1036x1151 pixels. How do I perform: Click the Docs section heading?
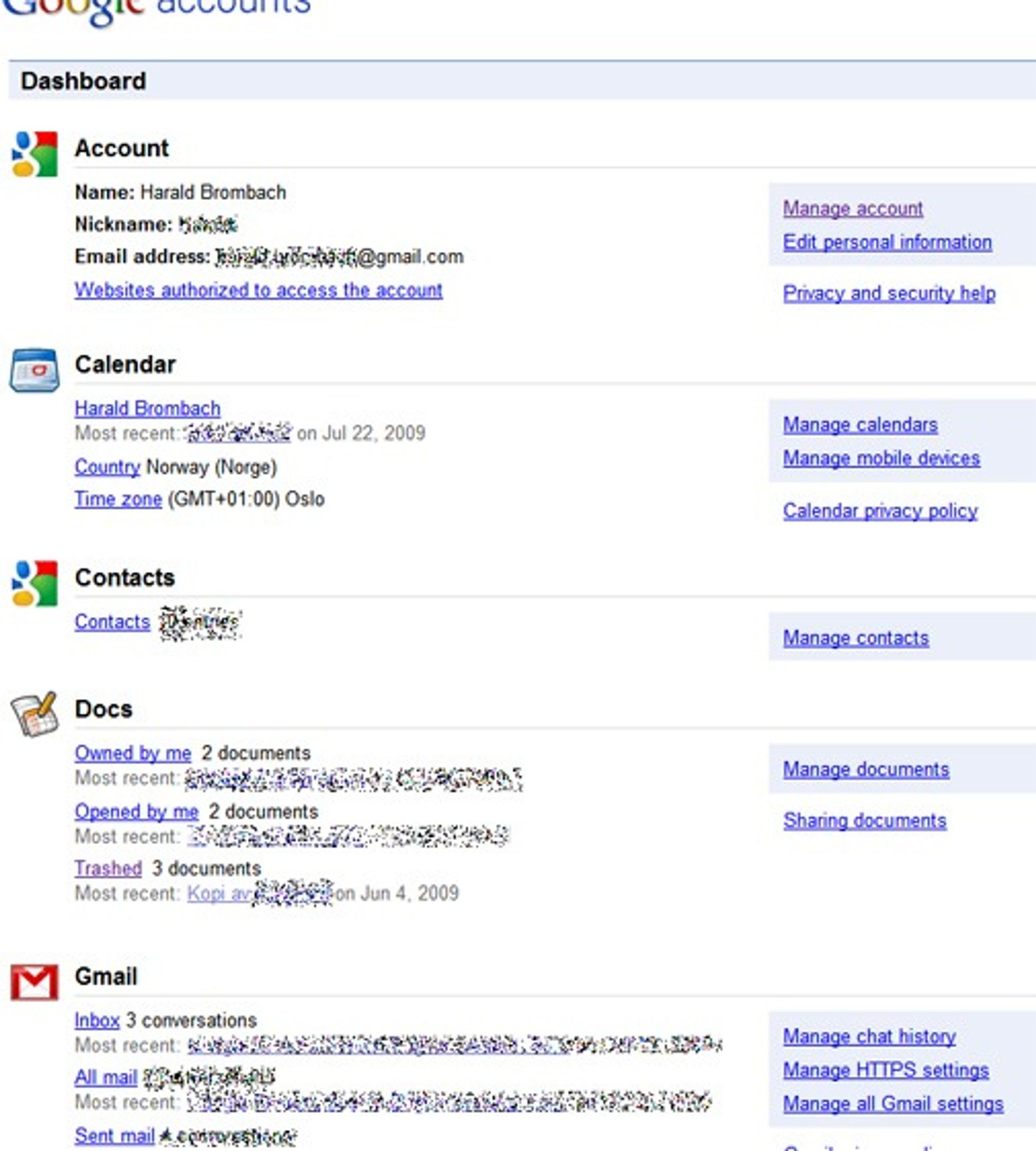coord(104,709)
